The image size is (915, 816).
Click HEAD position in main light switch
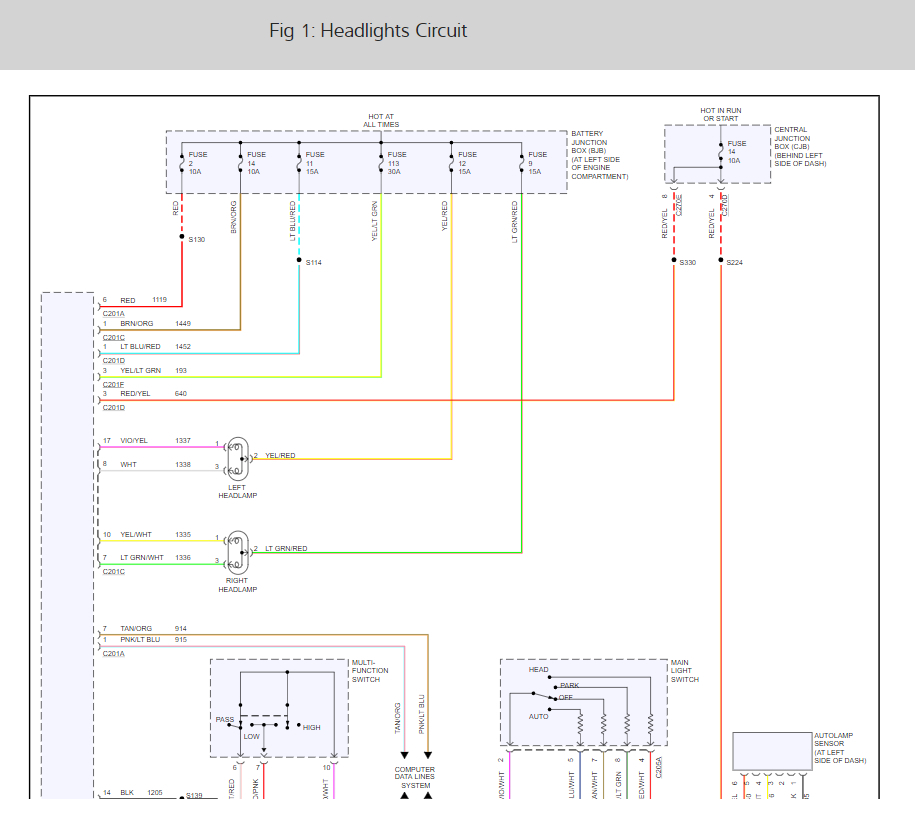pyautogui.click(x=539, y=669)
